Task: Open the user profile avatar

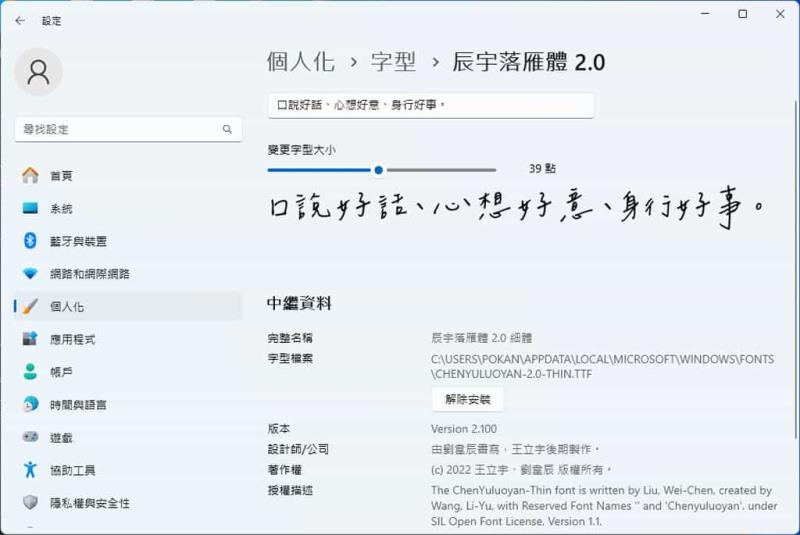Action: [x=39, y=72]
